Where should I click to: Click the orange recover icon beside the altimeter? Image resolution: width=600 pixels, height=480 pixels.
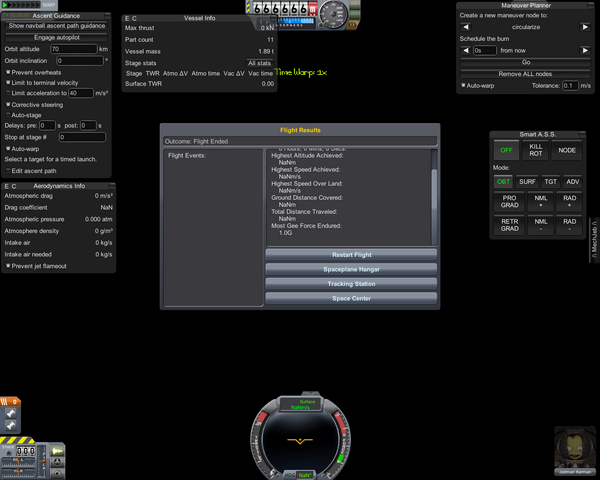click(x=352, y=25)
